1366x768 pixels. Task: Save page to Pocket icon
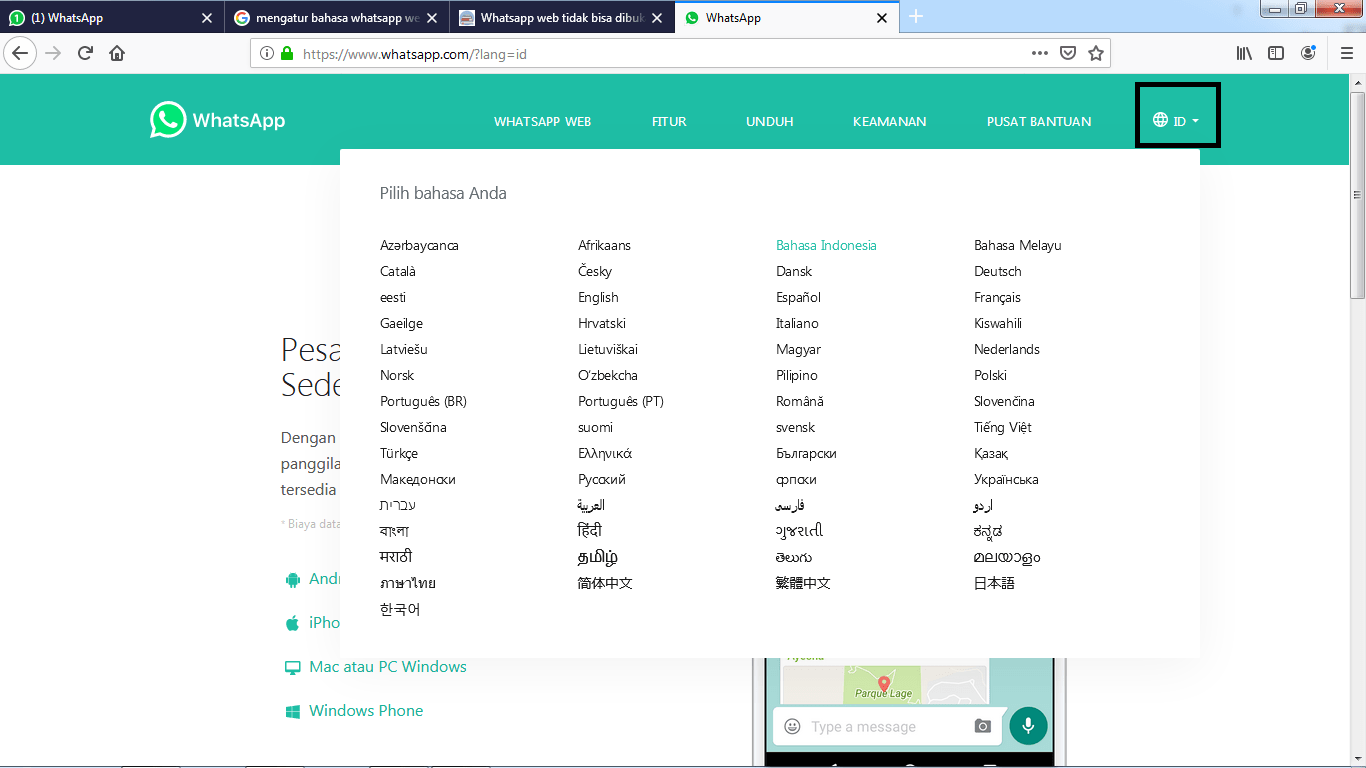pos(1068,54)
